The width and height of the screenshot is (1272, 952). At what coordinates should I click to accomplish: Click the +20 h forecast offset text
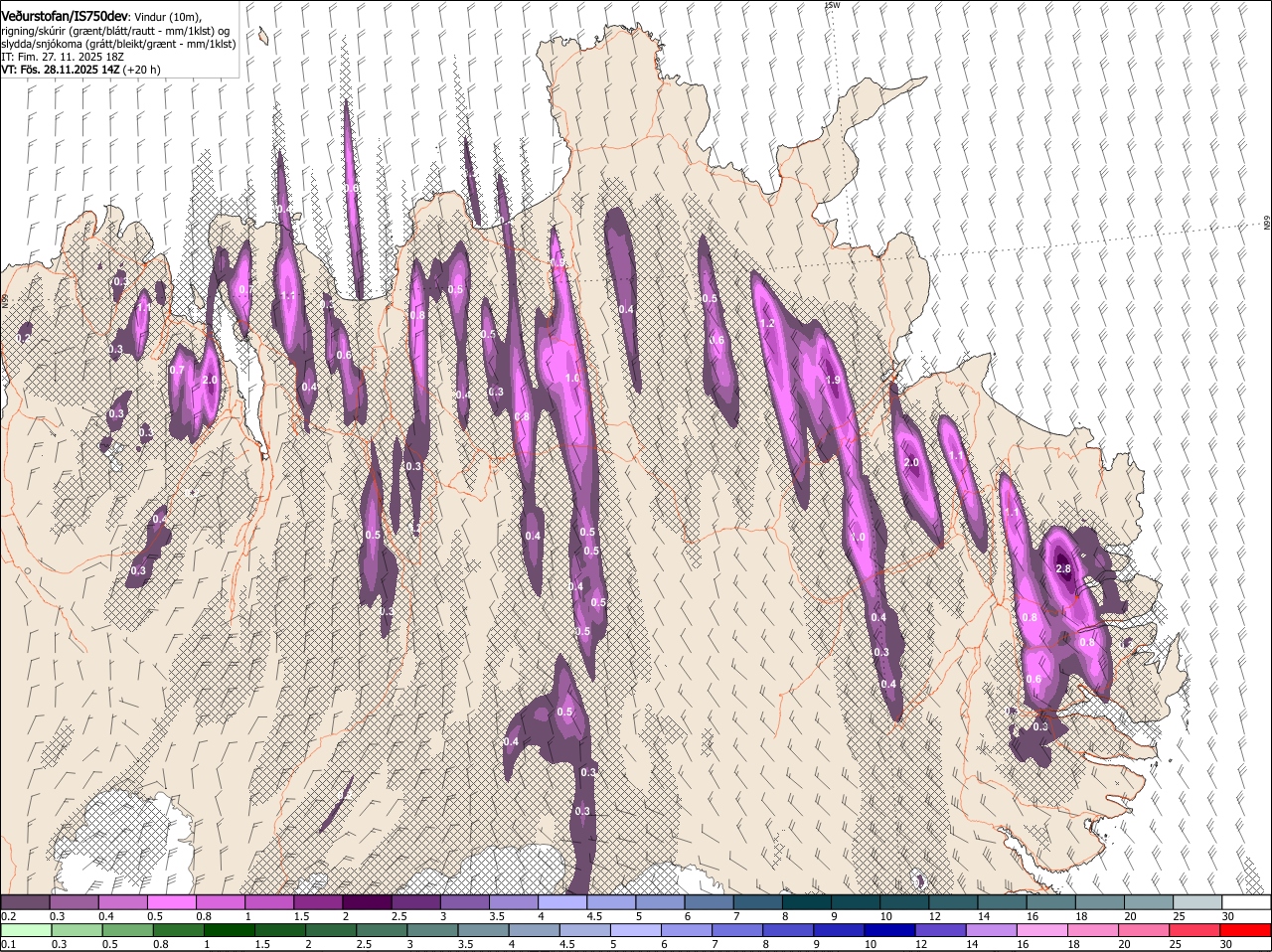[x=142, y=70]
